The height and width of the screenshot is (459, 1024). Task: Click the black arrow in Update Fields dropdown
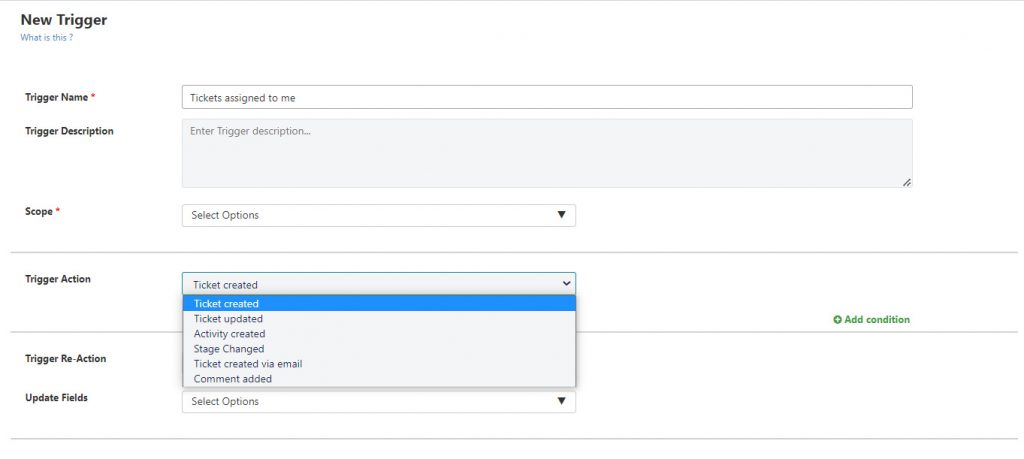click(x=561, y=401)
